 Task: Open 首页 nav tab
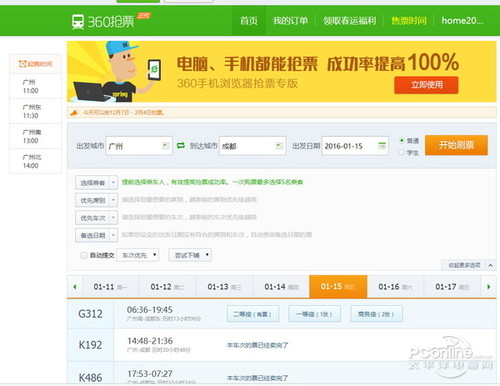coord(249,21)
